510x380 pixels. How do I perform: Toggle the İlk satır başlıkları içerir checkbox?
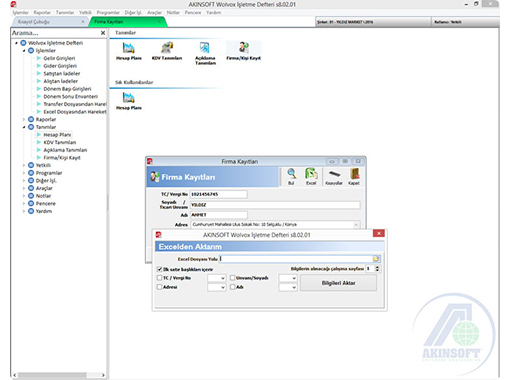click(x=159, y=269)
